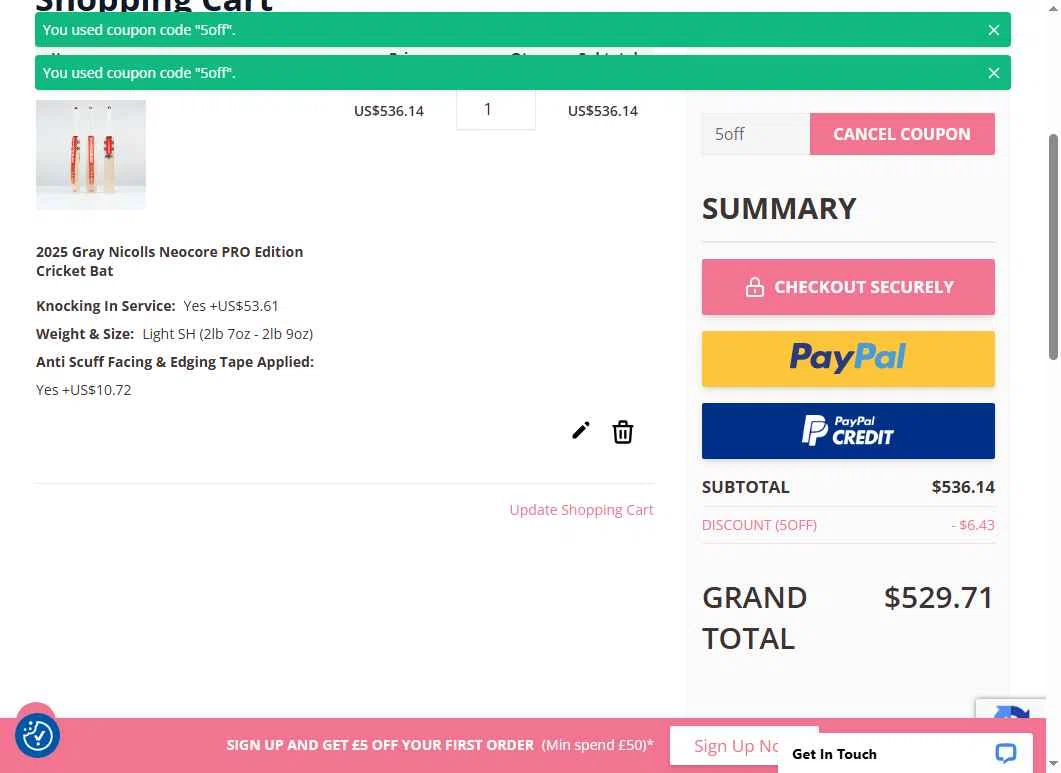Open the cricket bat product thumbnail
The image size is (1061, 773).
[91, 155]
